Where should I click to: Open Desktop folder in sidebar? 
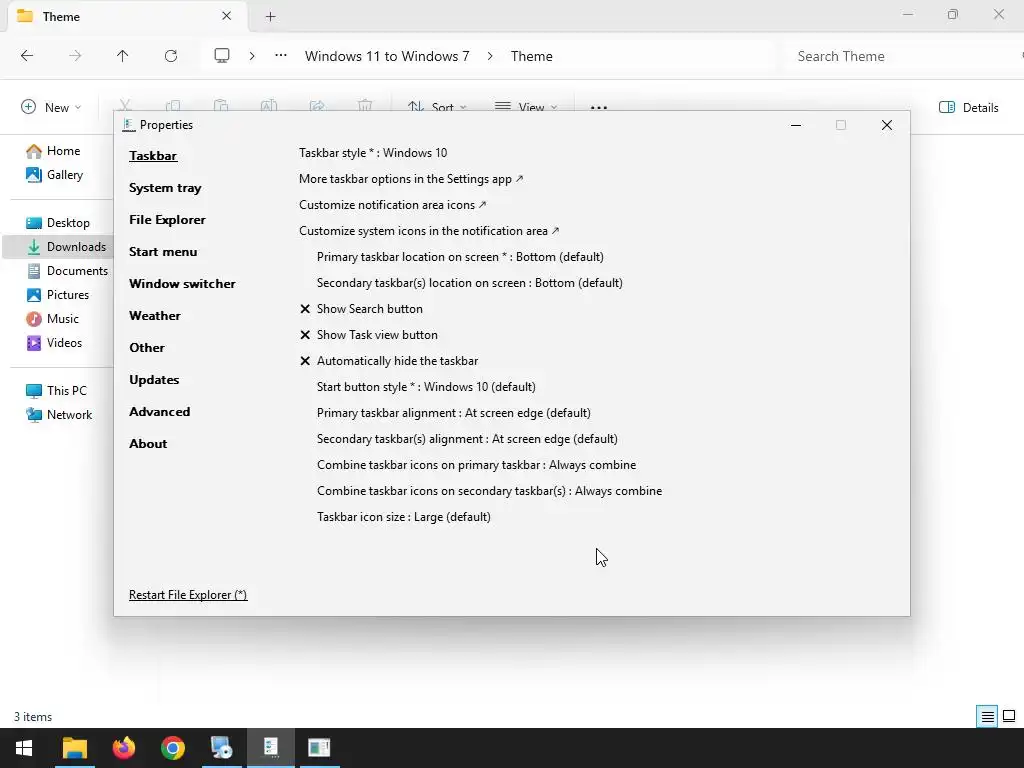click(58, 223)
